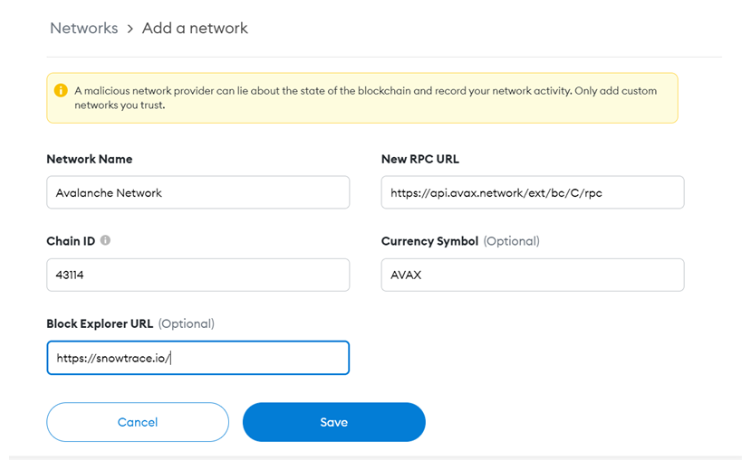Click the Chain ID info icon

click(x=106, y=240)
